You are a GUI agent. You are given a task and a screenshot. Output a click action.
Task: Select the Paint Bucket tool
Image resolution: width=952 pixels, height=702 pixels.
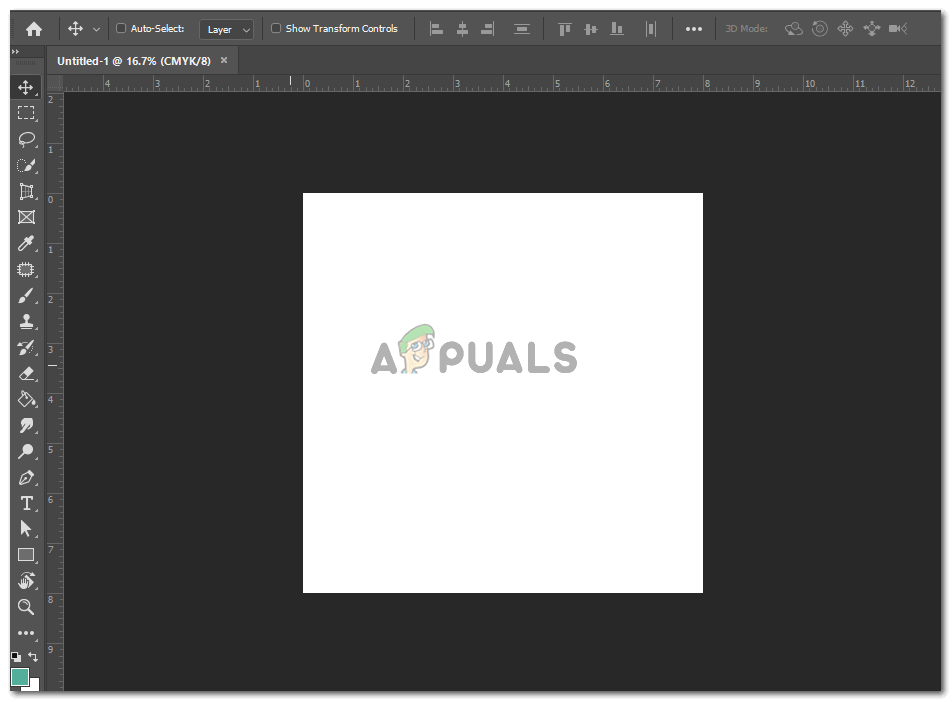point(26,399)
